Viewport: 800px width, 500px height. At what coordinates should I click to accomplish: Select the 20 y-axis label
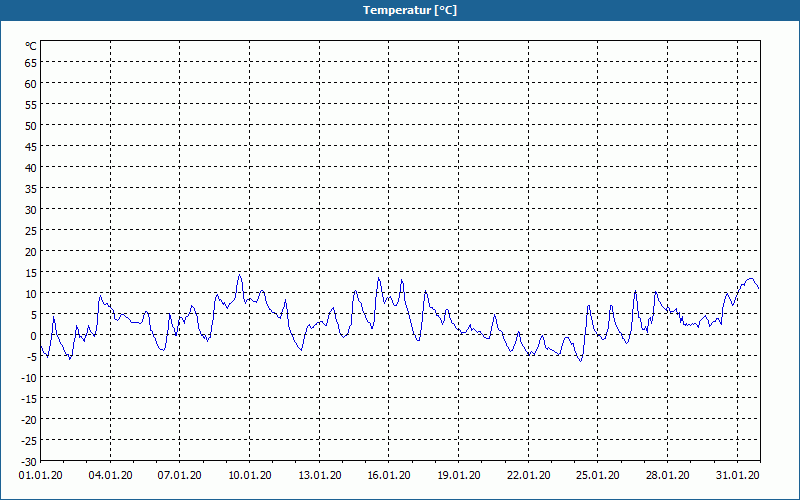[31, 252]
